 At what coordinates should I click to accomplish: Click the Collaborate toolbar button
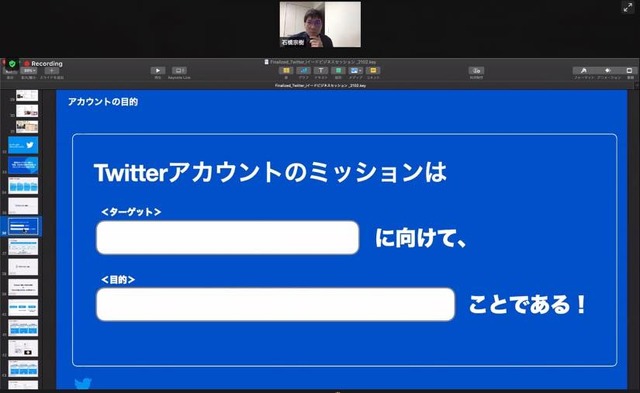(476, 71)
